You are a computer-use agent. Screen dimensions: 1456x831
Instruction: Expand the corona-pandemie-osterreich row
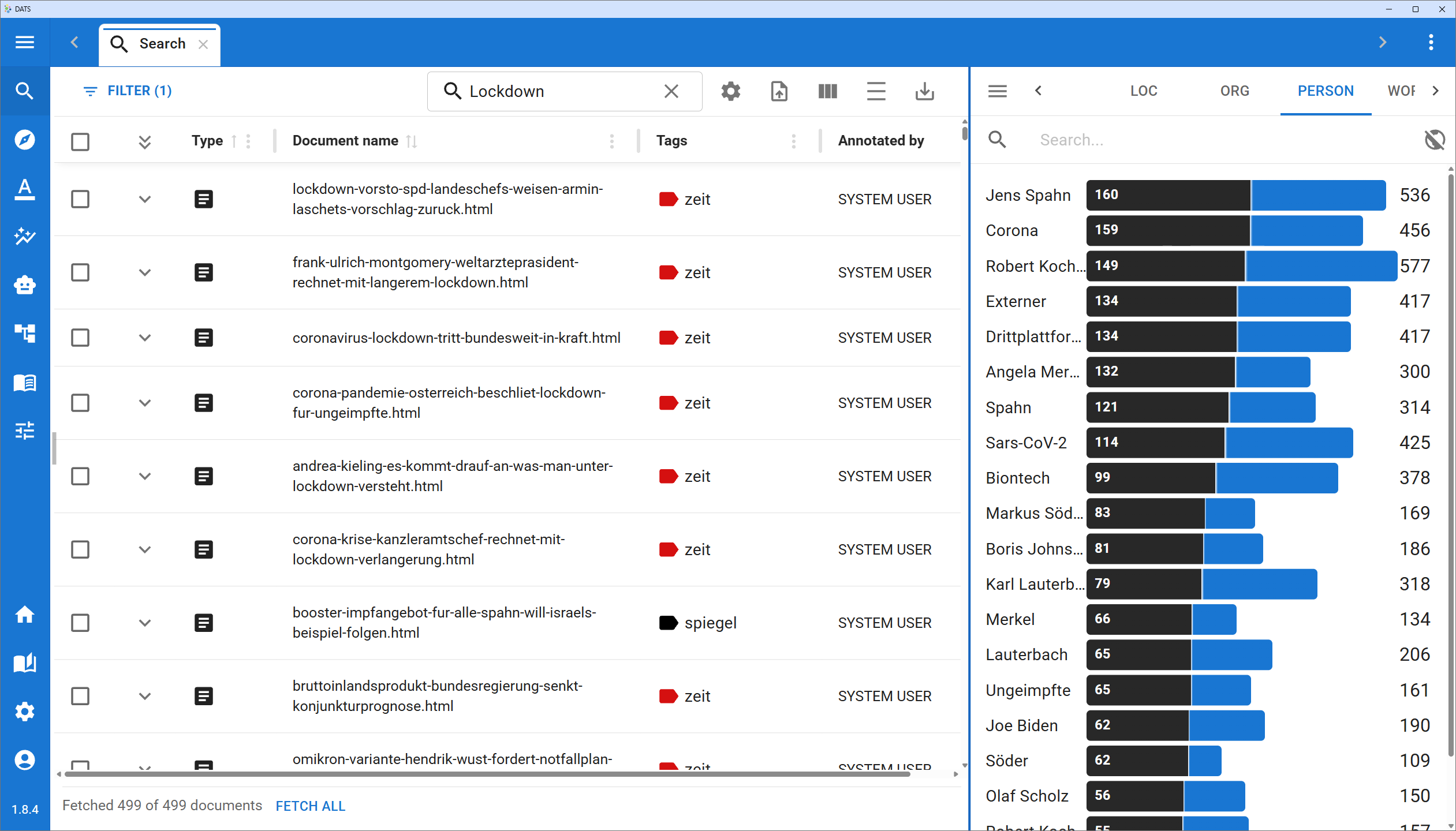pos(145,403)
